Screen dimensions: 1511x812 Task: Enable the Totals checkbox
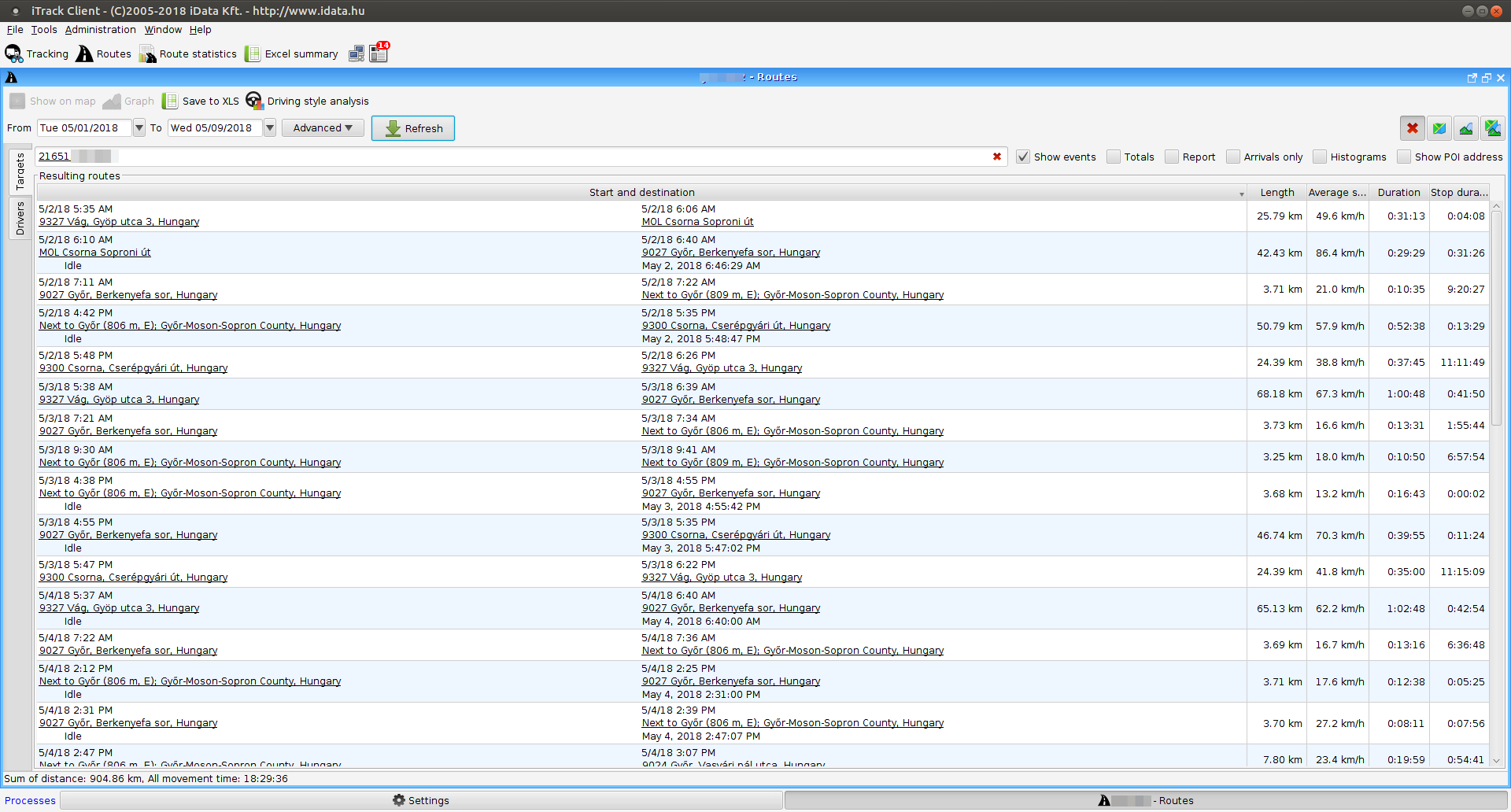pos(1114,157)
